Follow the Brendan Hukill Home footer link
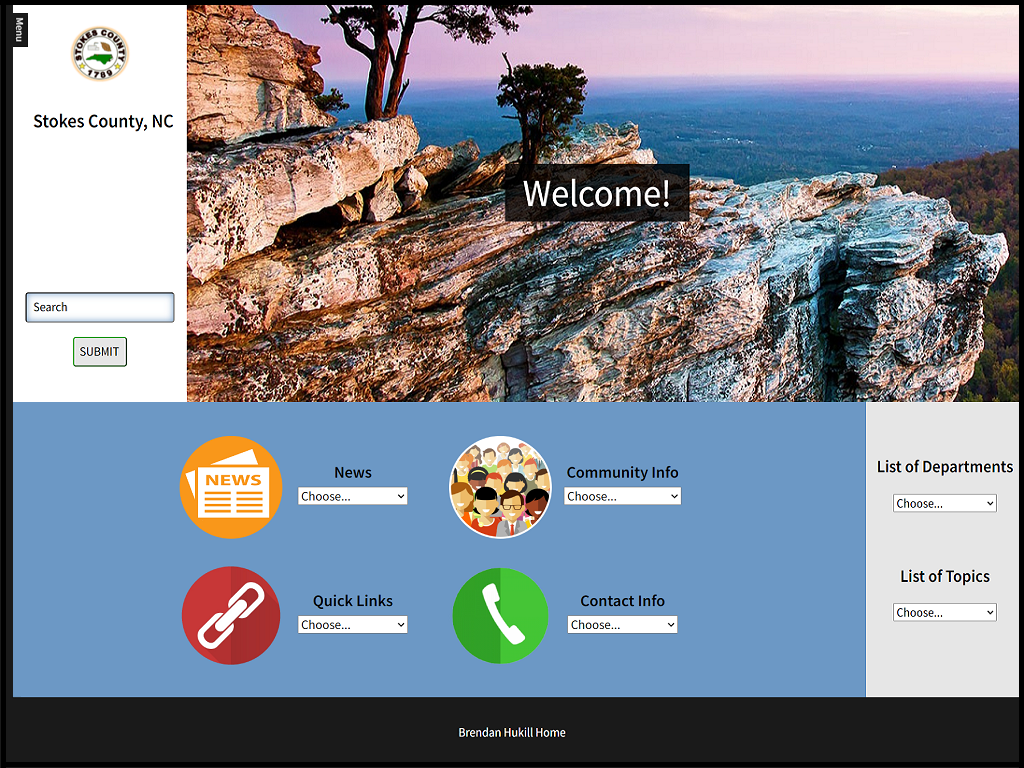1024x768 pixels. (512, 733)
